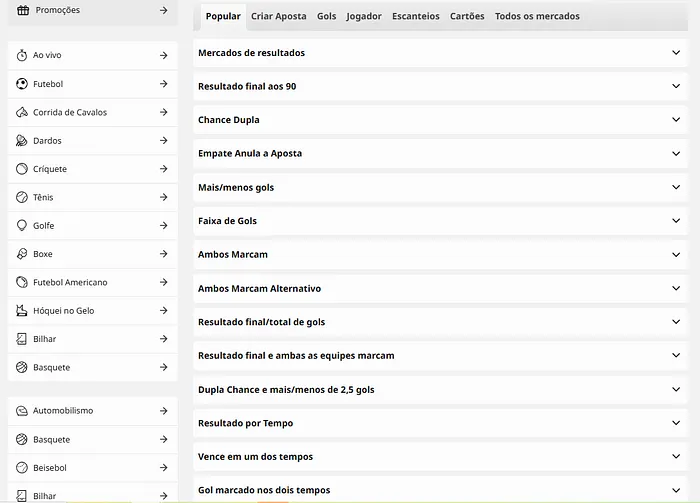Click the darts icon for Dardos

tap(22, 141)
